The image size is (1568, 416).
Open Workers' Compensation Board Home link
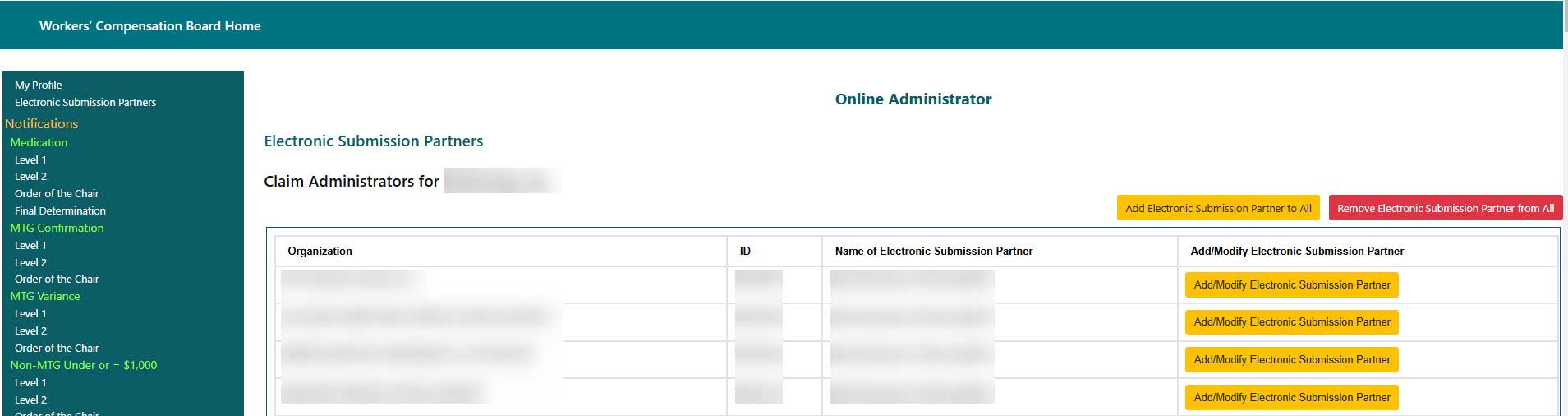[x=149, y=26]
